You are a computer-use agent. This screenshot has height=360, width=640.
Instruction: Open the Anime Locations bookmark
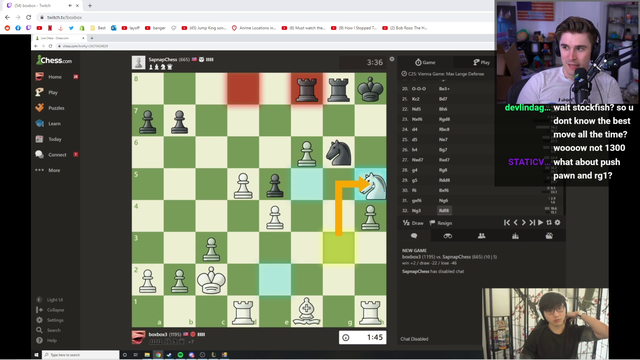pos(254,28)
